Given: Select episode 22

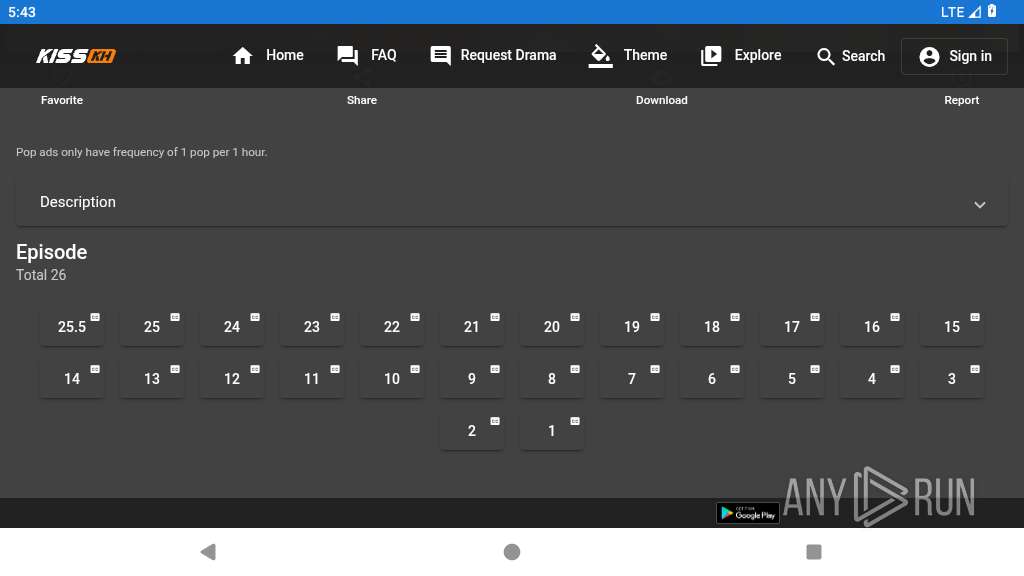Looking at the screenshot, I should (x=392, y=327).
